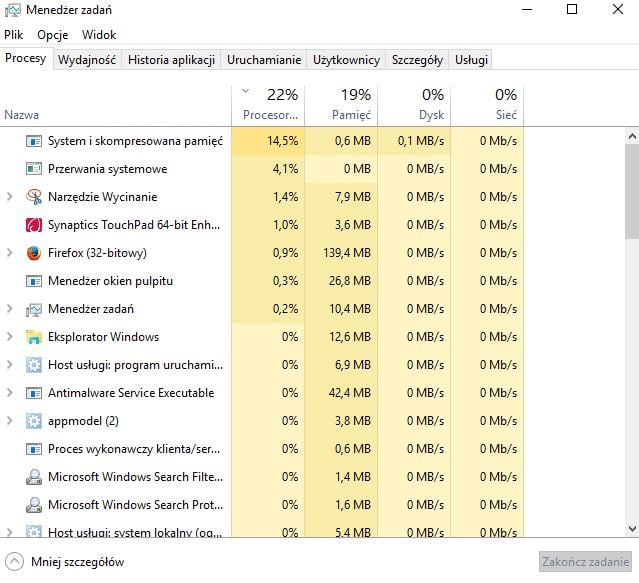Click the Host usługi: program uruchami... gear icon
Screen dimensions: 639x583
click(x=33, y=365)
